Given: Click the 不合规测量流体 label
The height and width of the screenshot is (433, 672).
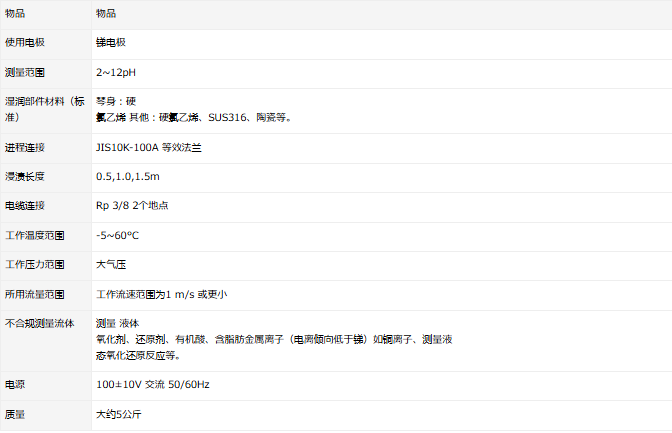Looking at the screenshot, I should pyautogui.click(x=39, y=323).
